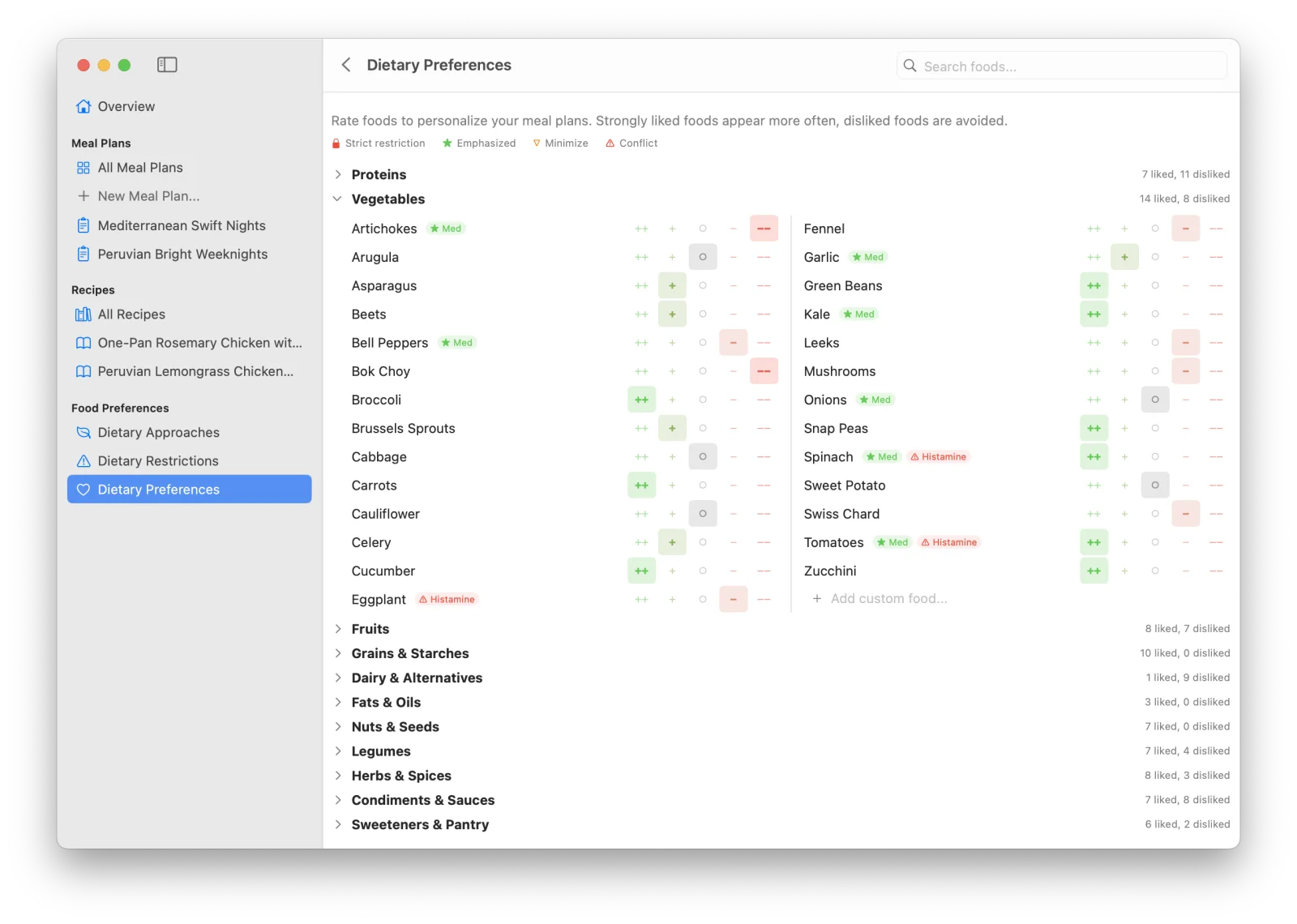Click the All Meal Plans grid icon
The image size is (1297, 924).
click(x=83, y=168)
